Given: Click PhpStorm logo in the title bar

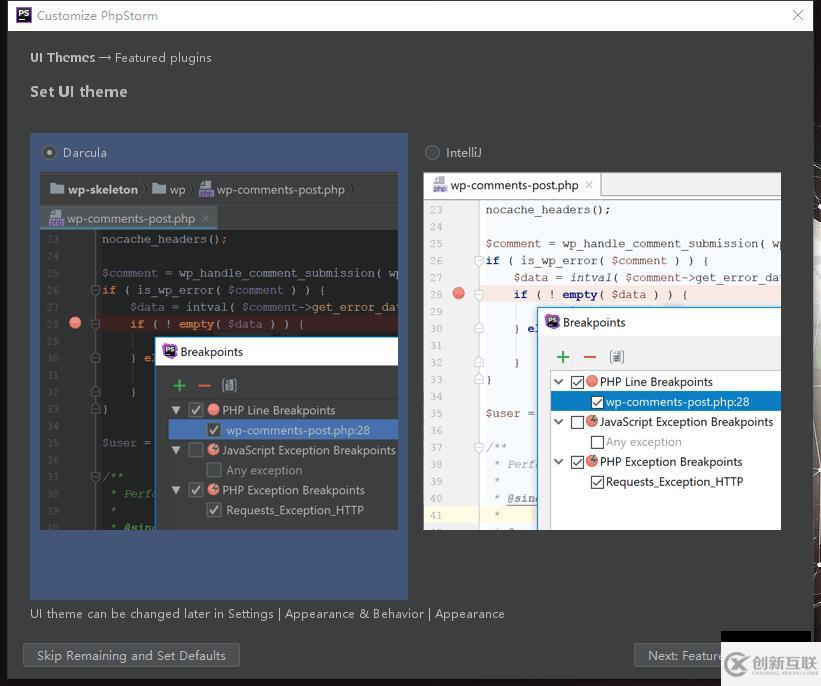Looking at the screenshot, I should 23,15.
